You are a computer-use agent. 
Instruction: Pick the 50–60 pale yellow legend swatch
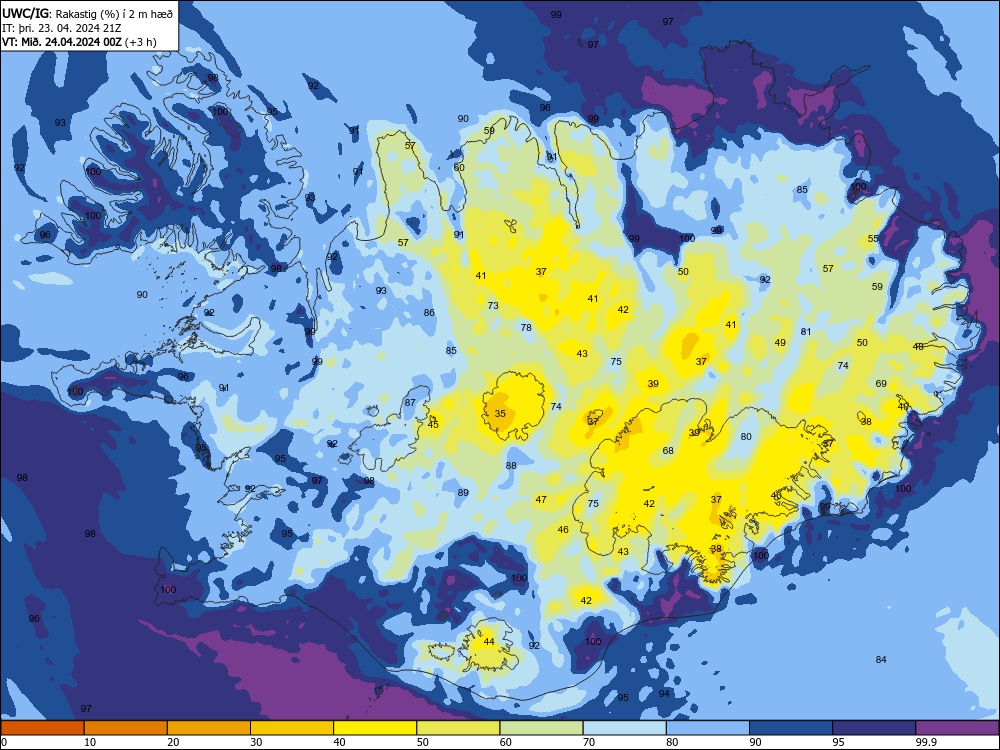458,728
